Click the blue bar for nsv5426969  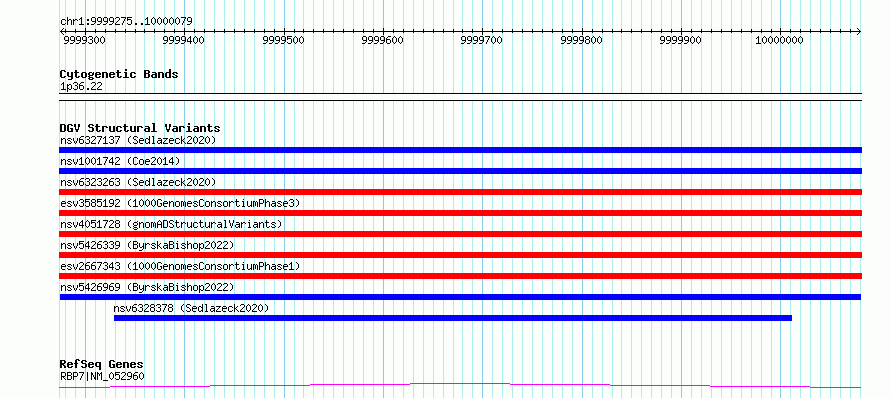[x=460, y=297]
